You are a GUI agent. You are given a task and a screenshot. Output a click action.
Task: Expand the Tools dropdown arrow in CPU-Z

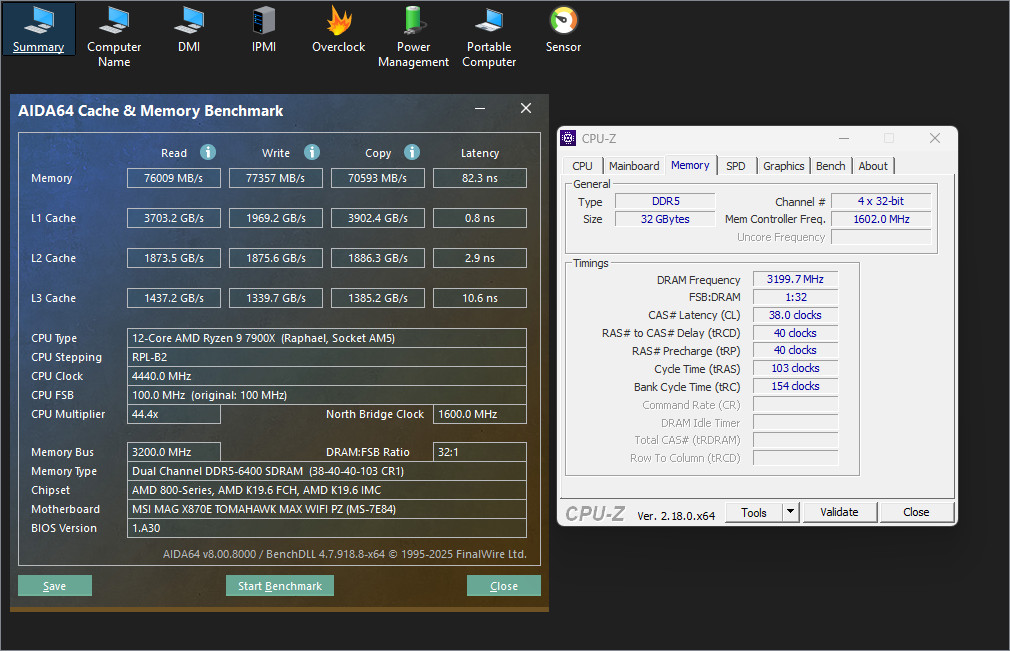point(790,512)
